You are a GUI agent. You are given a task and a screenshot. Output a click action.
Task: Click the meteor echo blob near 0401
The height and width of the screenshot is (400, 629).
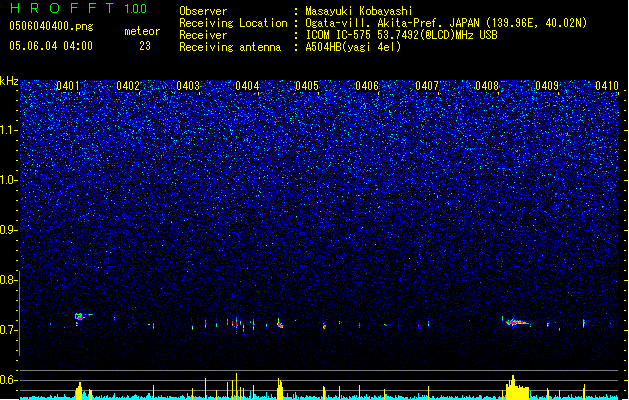tap(79, 317)
